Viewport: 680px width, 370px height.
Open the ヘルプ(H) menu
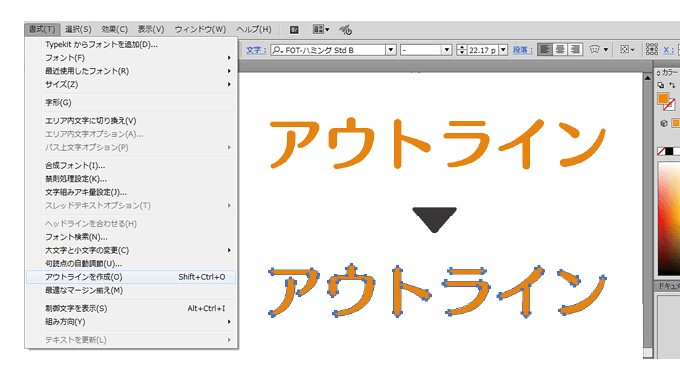(x=254, y=29)
